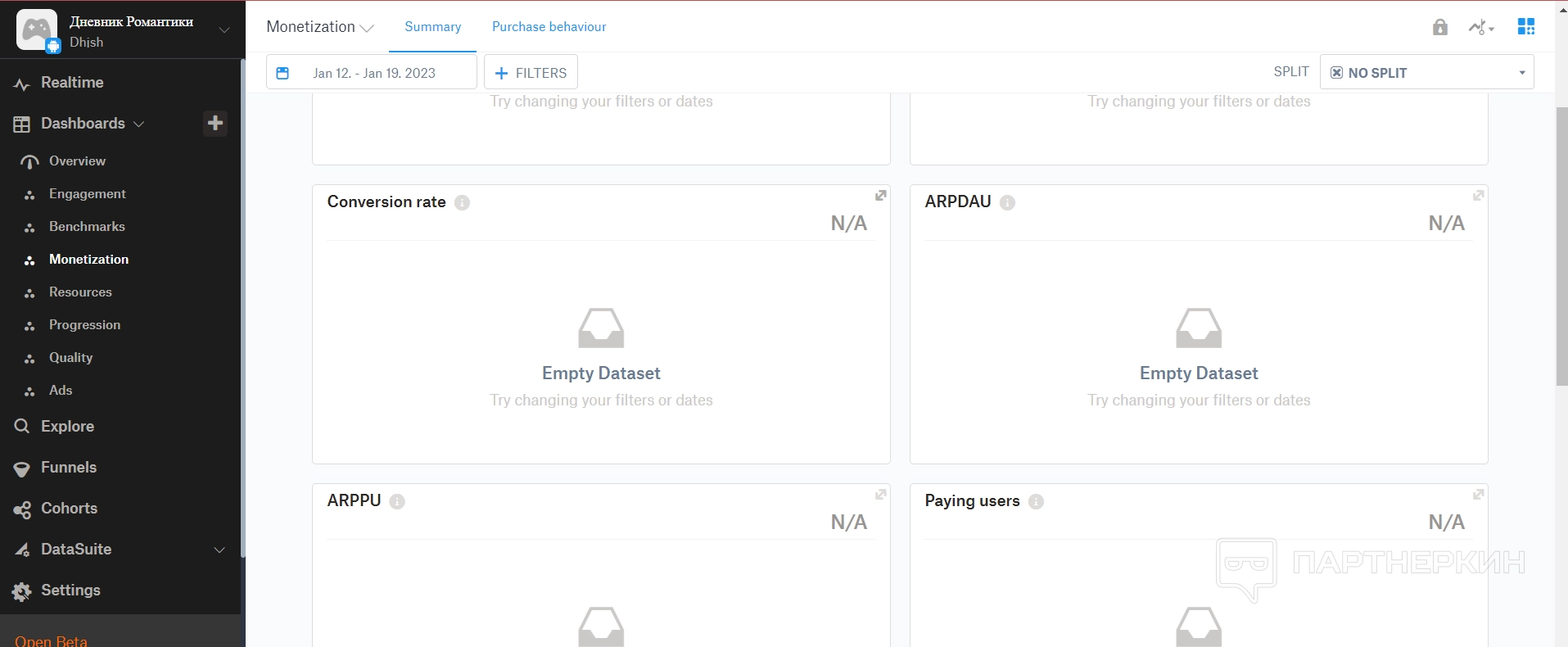
Task: Expand the ARPDAU chart
Action: 1479,195
